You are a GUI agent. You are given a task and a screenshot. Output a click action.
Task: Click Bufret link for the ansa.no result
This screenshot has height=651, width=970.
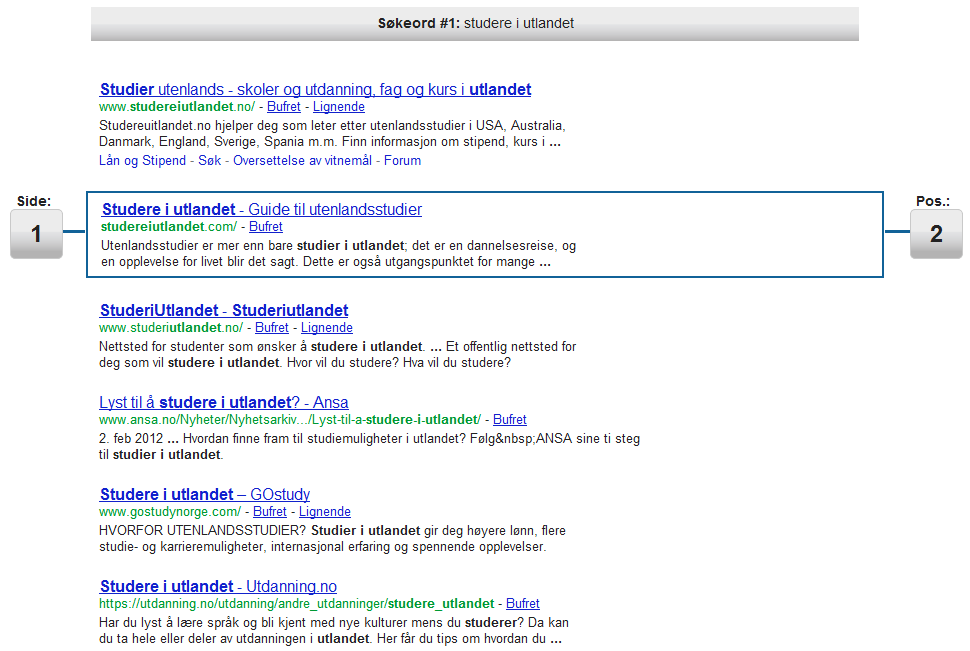(x=510, y=420)
